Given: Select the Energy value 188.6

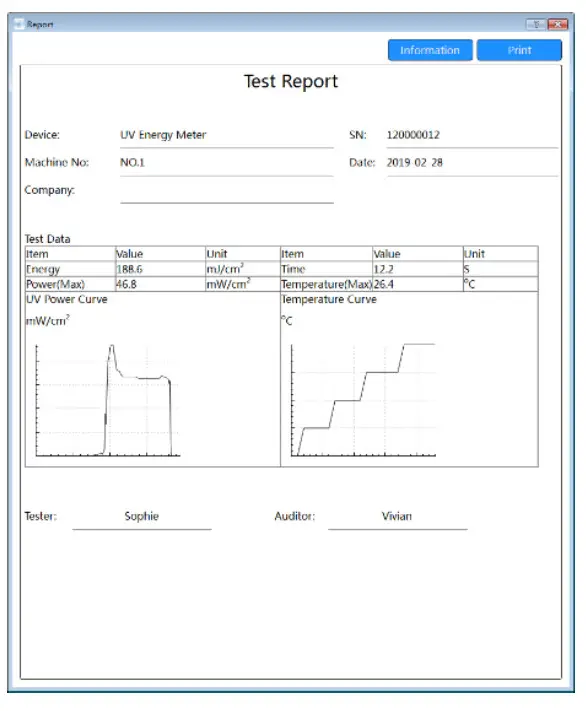Looking at the screenshot, I should click(x=161, y=269).
